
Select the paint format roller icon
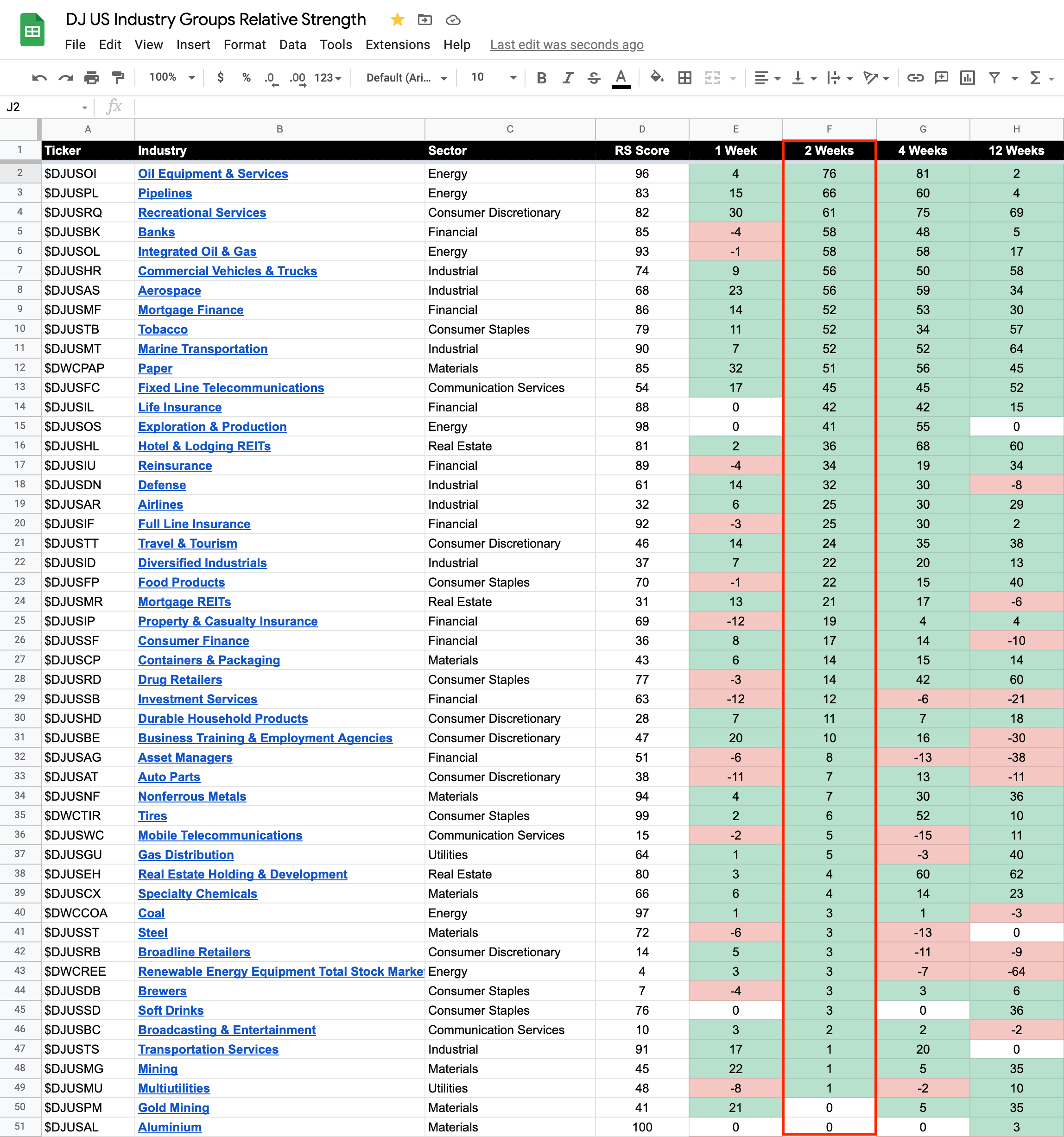point(118,78)
